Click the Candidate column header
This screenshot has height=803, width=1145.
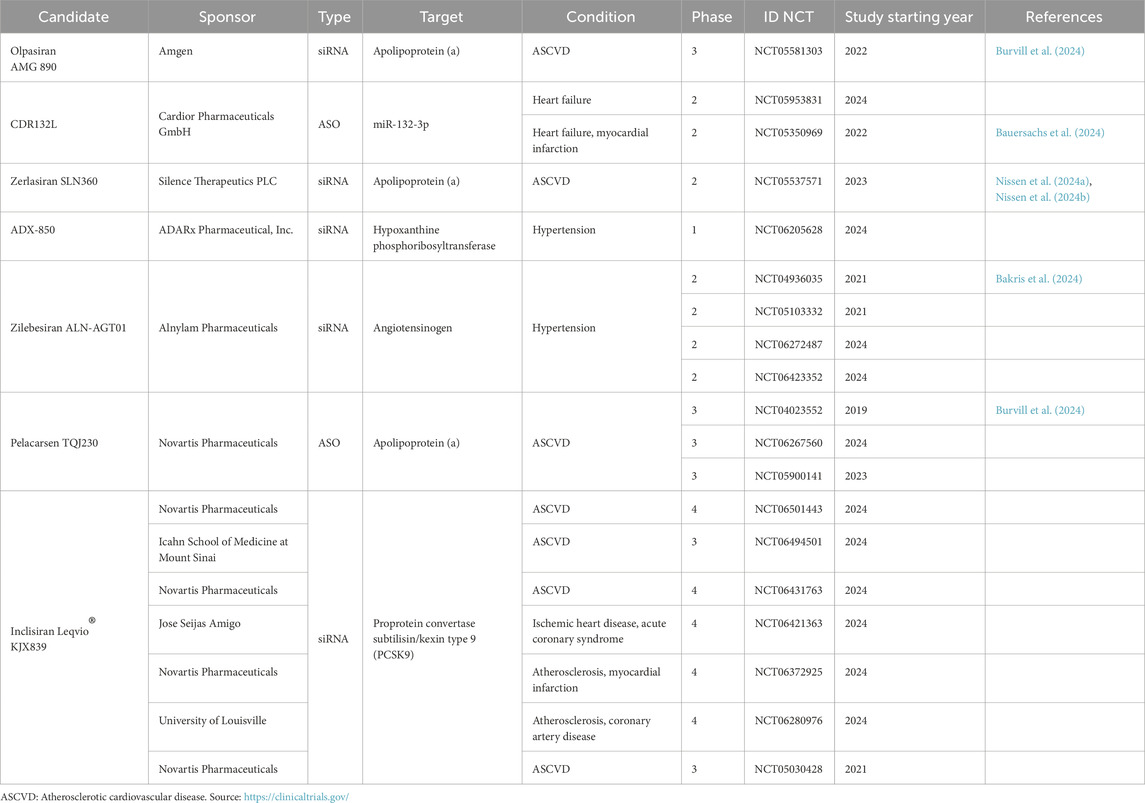pos(74,17)
